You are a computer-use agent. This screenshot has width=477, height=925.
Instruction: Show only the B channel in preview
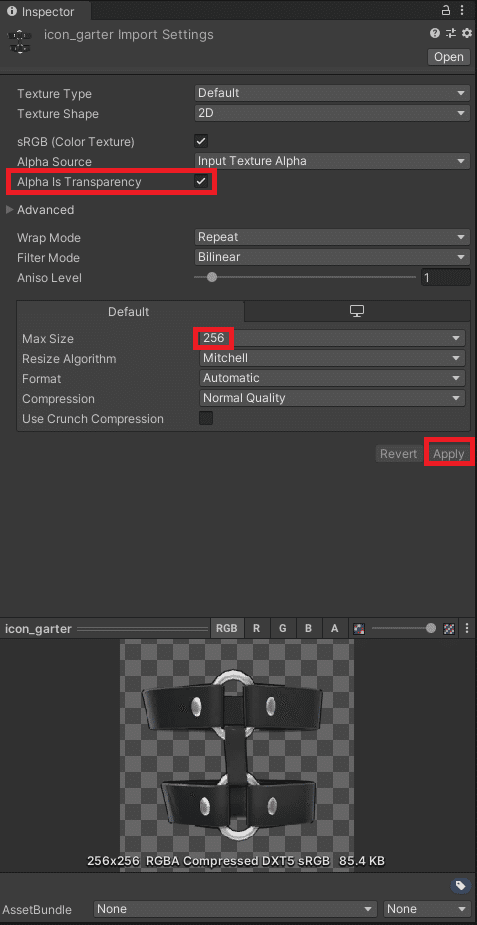pos(308,628)
